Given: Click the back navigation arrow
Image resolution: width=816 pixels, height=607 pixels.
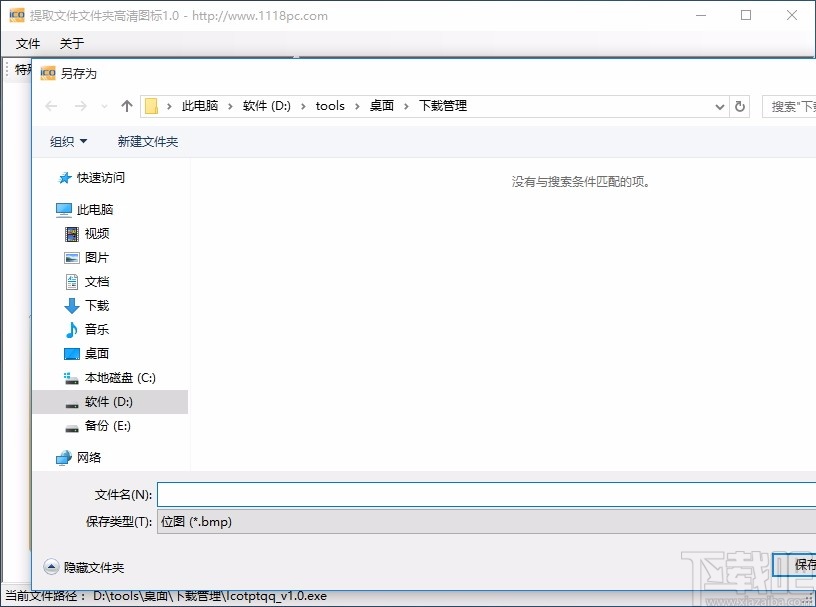Looking at the screenshot, I should tap(51, 105).
